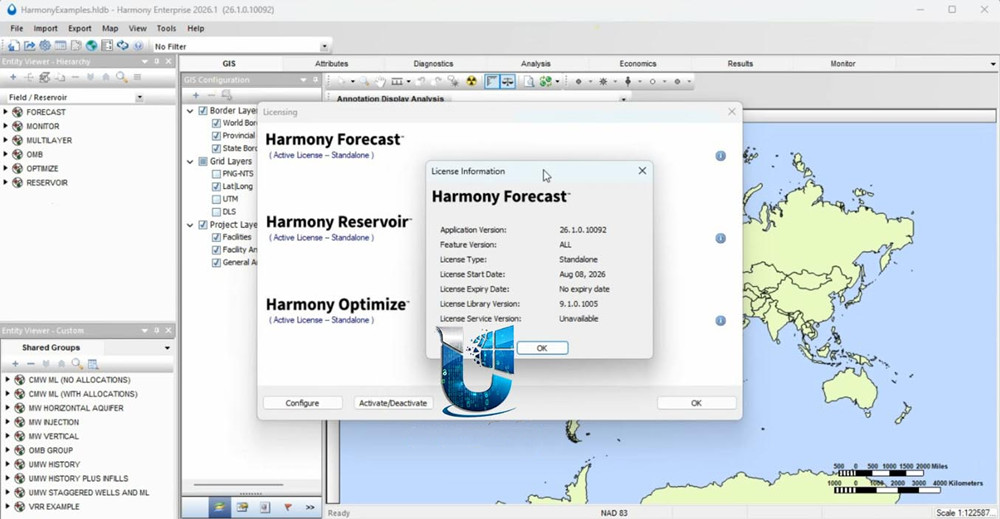Image resolution: width=1000 pixels, height=519 pixels.
Task: Click the export arrow icon in main toolbar
Action: click(29, 46)
